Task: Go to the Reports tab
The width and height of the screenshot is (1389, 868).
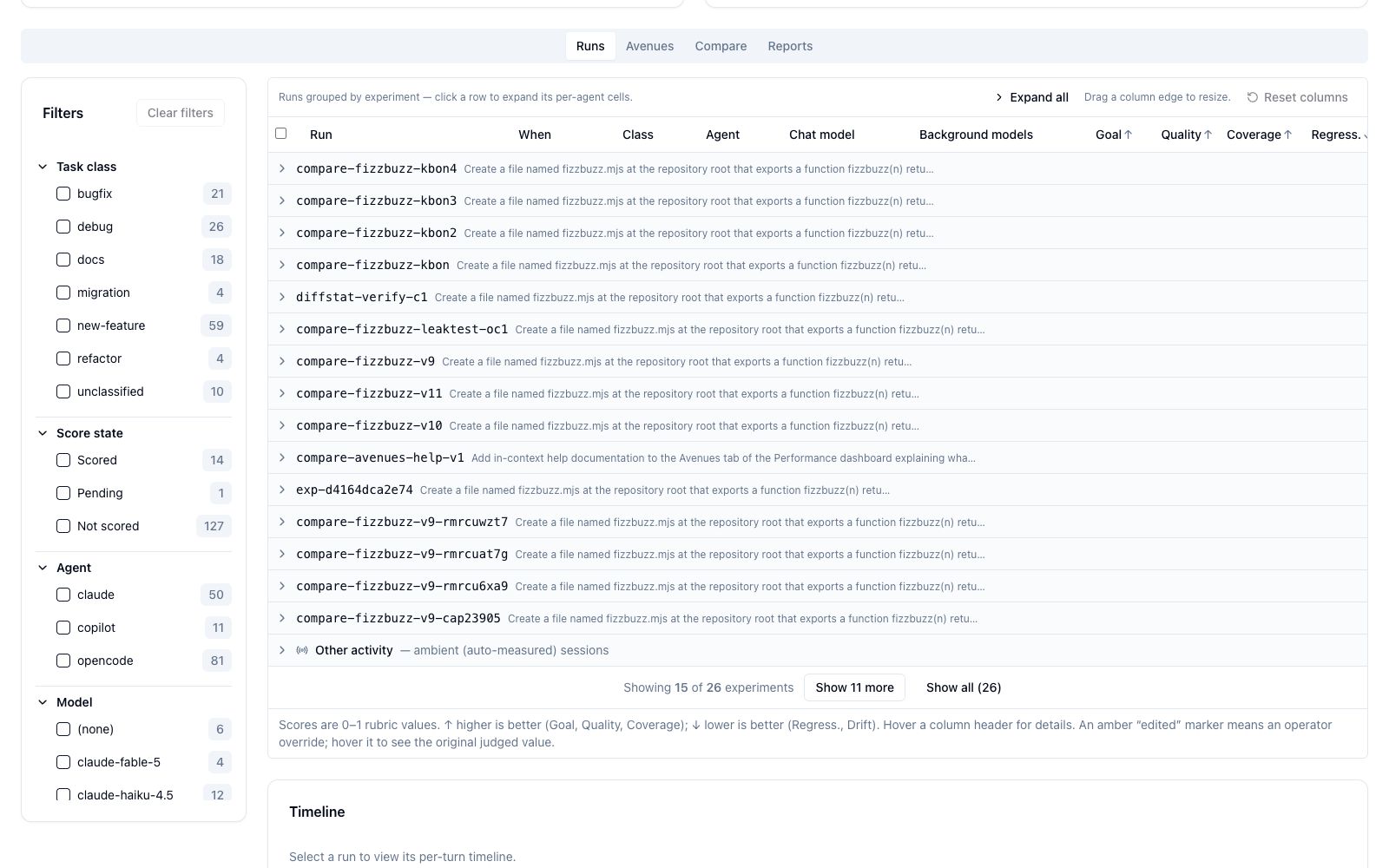Action: 790,46
